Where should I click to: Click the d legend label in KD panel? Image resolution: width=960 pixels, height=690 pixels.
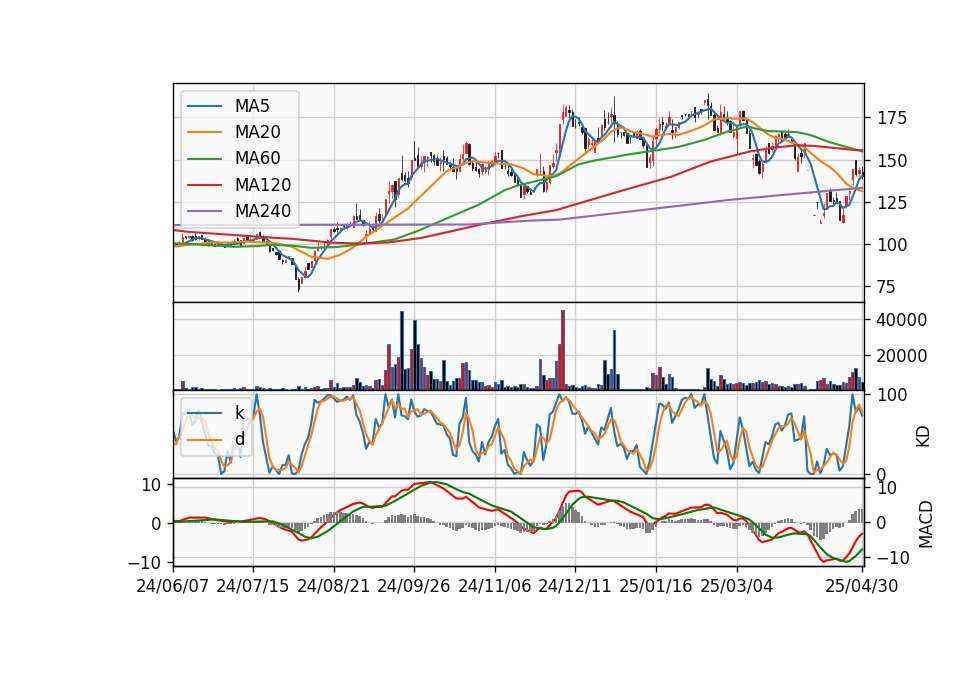pyautogui.click(x=239, y=439)
